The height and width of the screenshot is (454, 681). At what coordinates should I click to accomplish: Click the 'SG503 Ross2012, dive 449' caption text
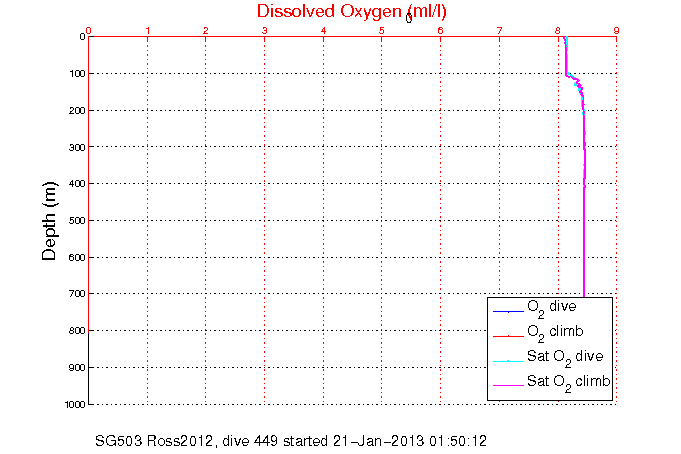click(x=186, y=441)
